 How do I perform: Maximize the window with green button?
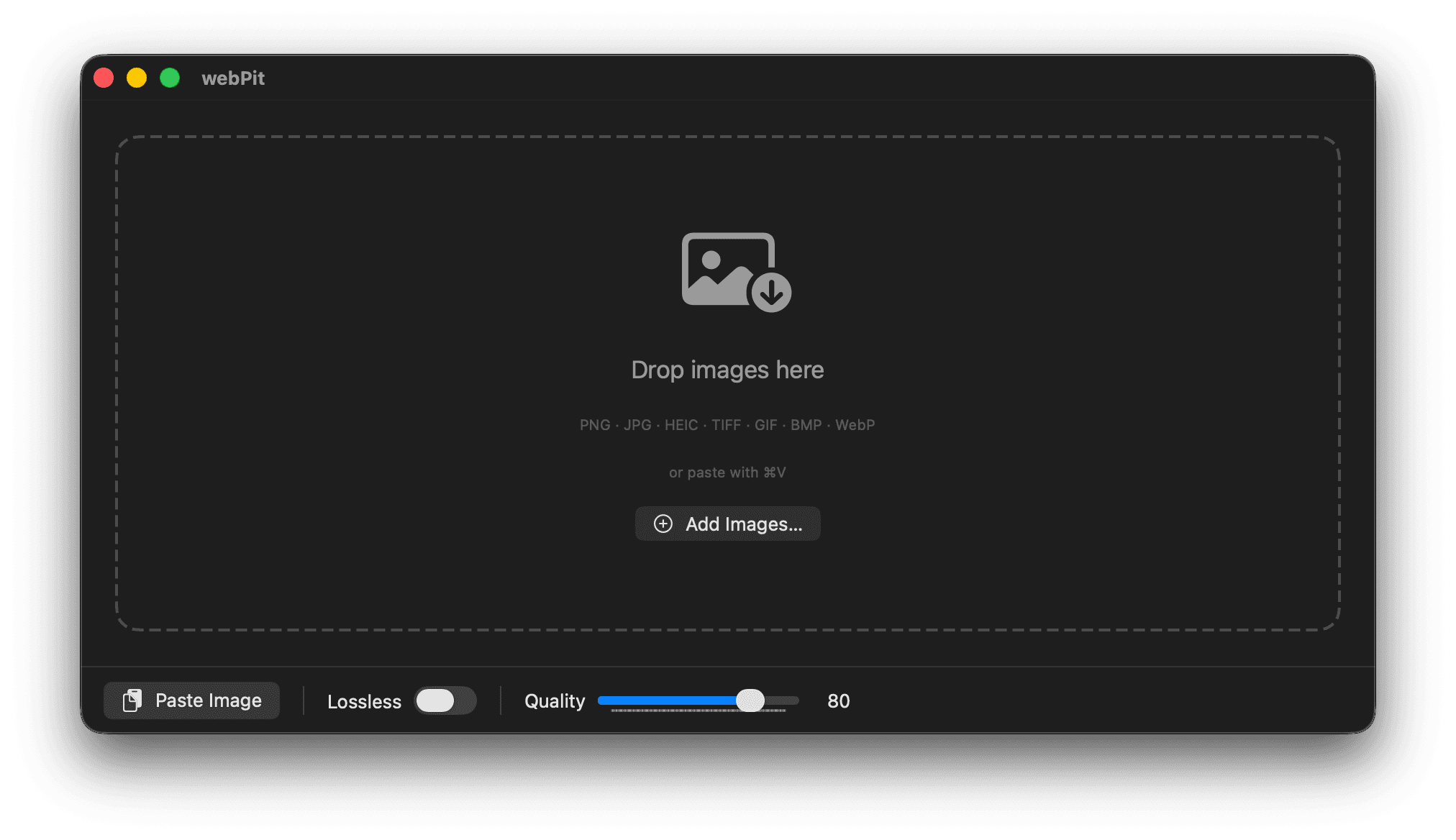click(x=170, y=78)
